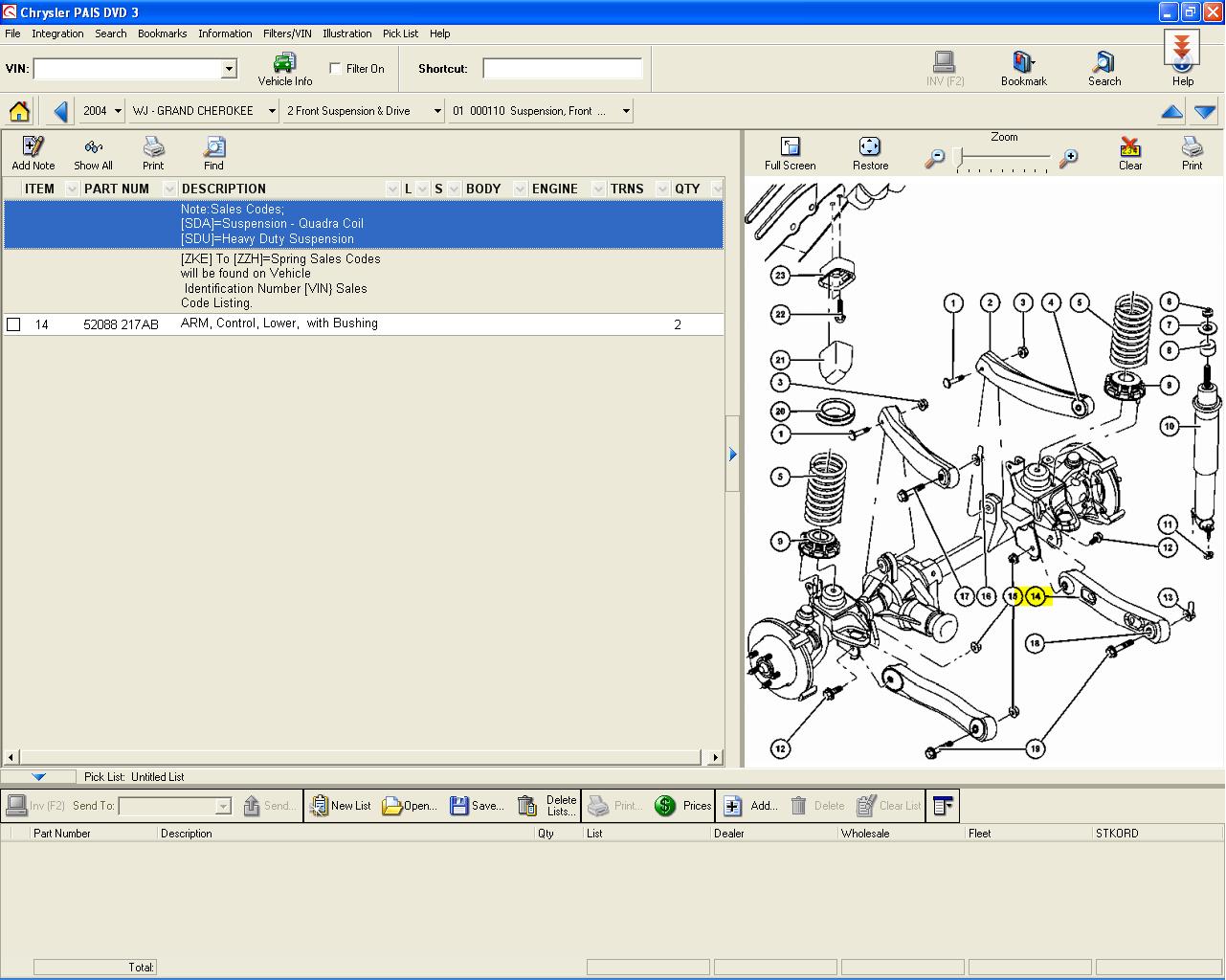Open the DESCRIPTION column filter arrow
This screenshot has height=980, width=1226.
(392, 189)
